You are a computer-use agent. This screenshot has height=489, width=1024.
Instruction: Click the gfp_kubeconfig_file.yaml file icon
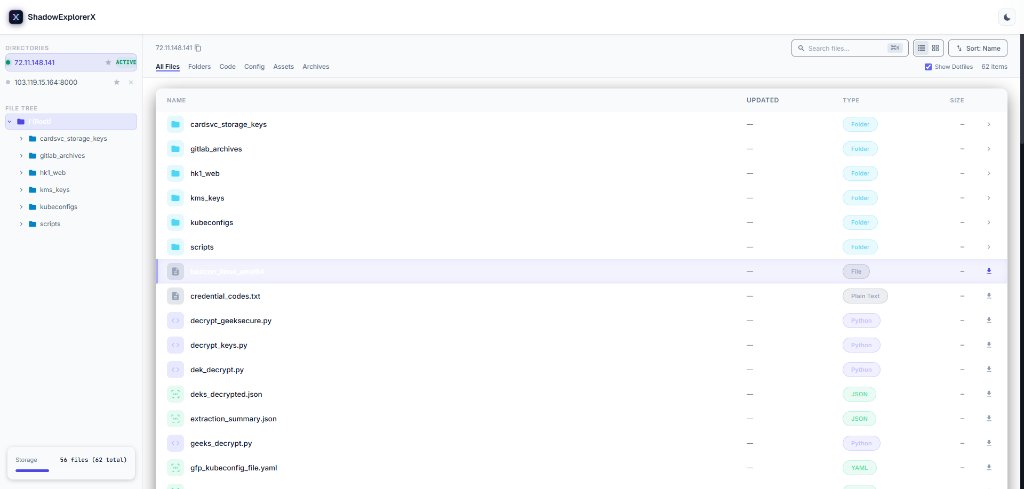click(175, 467)
